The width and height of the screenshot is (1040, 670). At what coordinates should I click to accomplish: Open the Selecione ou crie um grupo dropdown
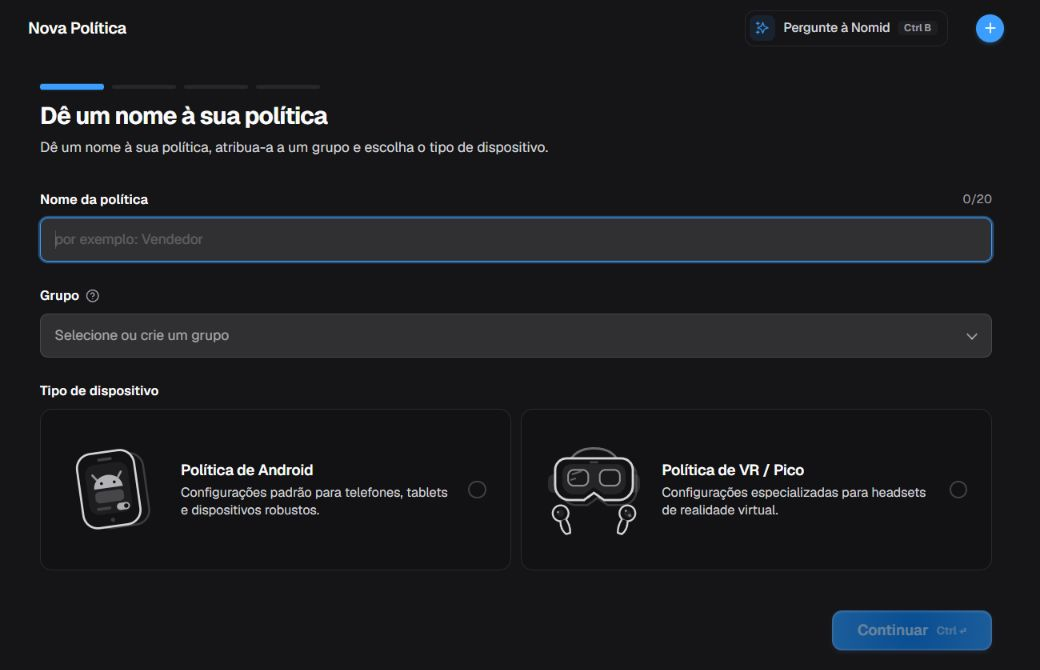pos(515,336)
